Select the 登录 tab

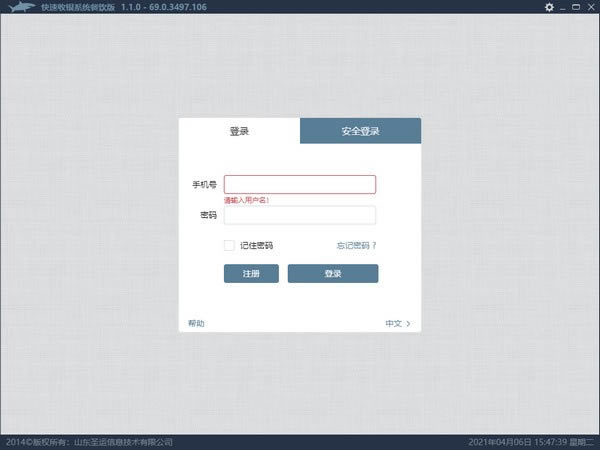pos(239,131)
